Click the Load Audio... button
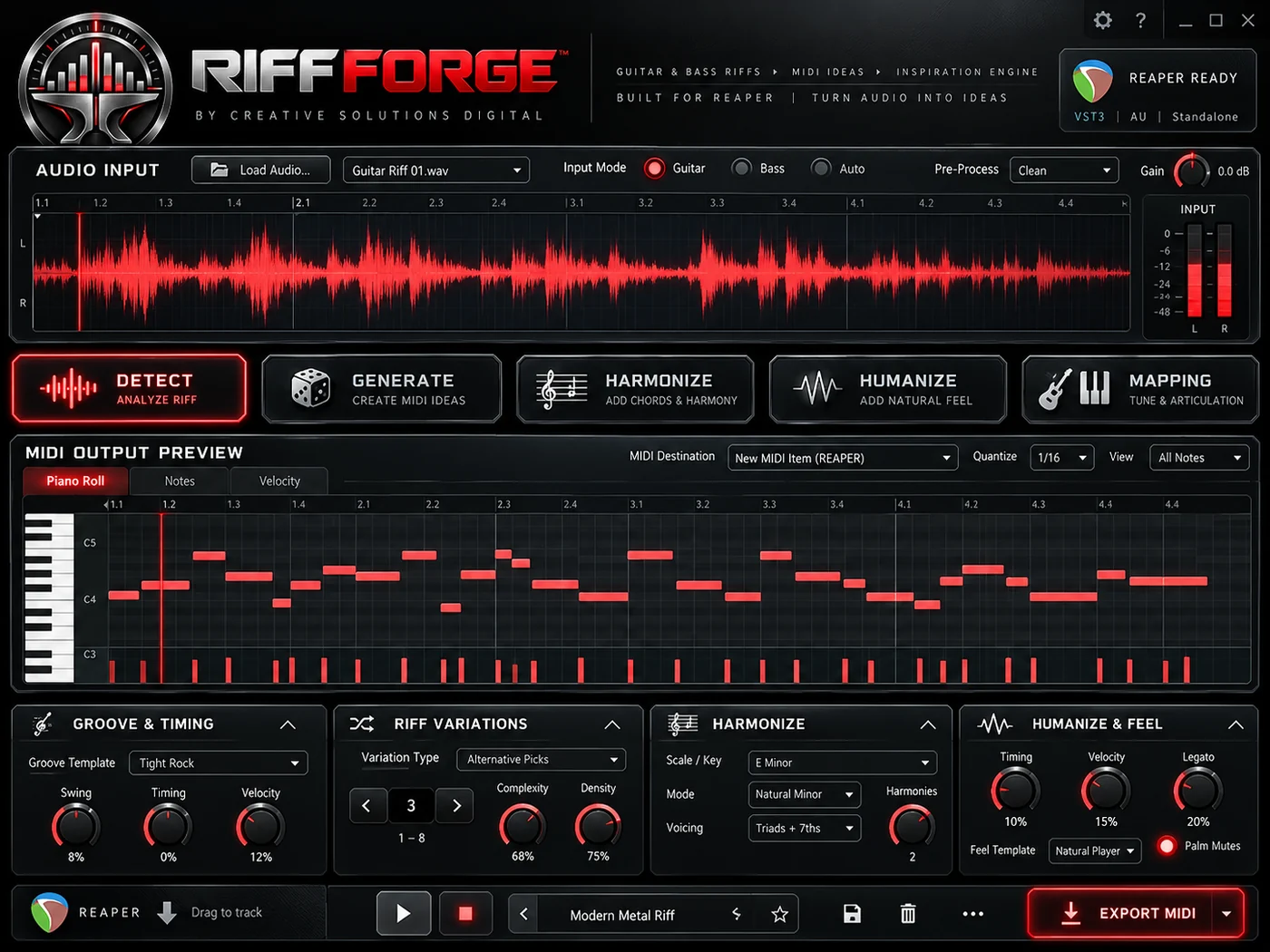The height and width of the screenshot is (952, 1270). 261,170
